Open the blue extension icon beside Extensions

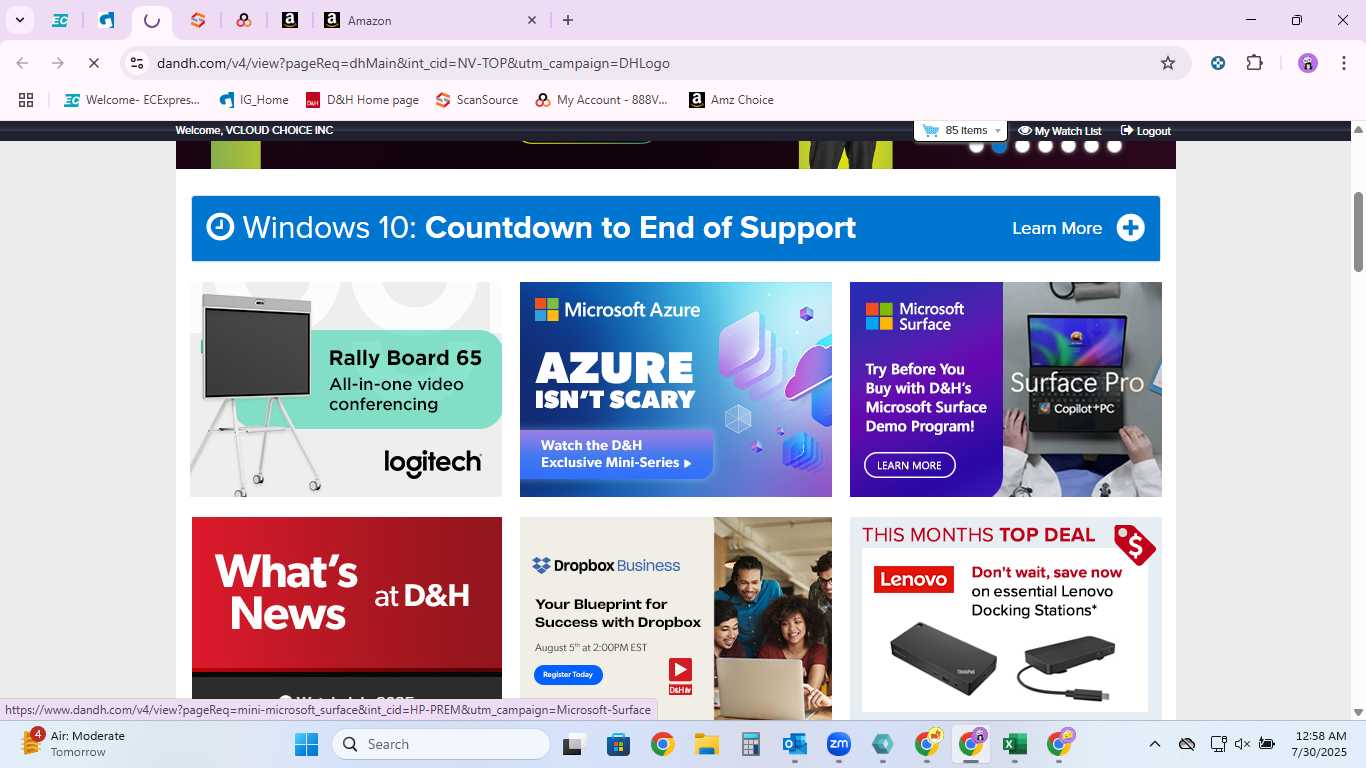pos(1218,63)
